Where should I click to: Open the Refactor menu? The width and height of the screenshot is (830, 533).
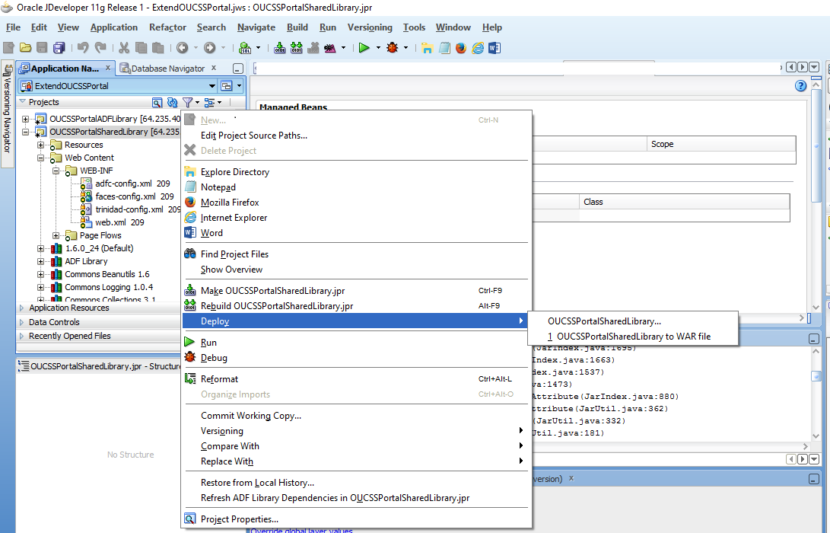click(x=167, y=28)
